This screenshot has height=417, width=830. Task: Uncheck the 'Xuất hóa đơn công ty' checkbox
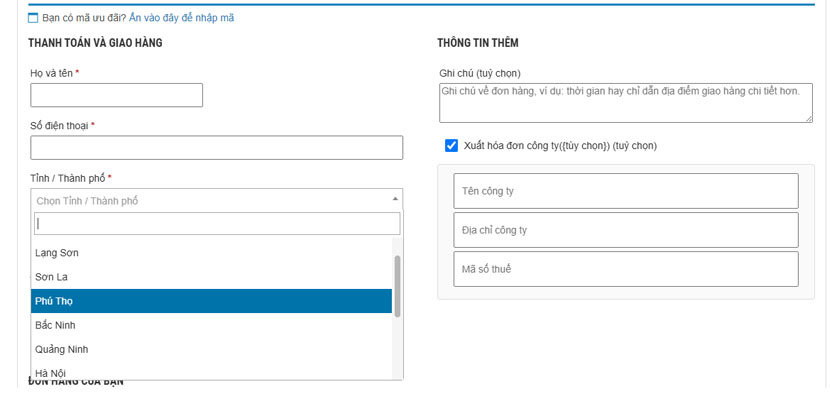[x=451, y=146]
